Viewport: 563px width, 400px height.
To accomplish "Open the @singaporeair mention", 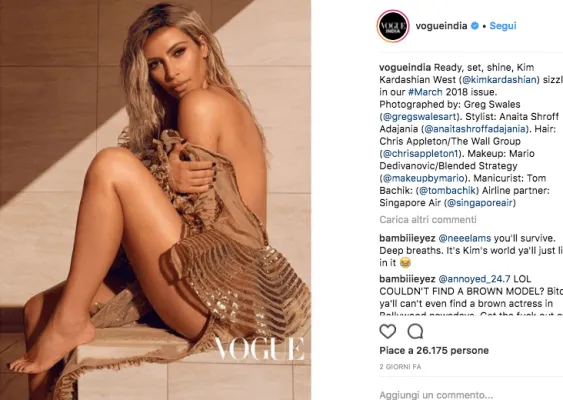I will 480,203.
